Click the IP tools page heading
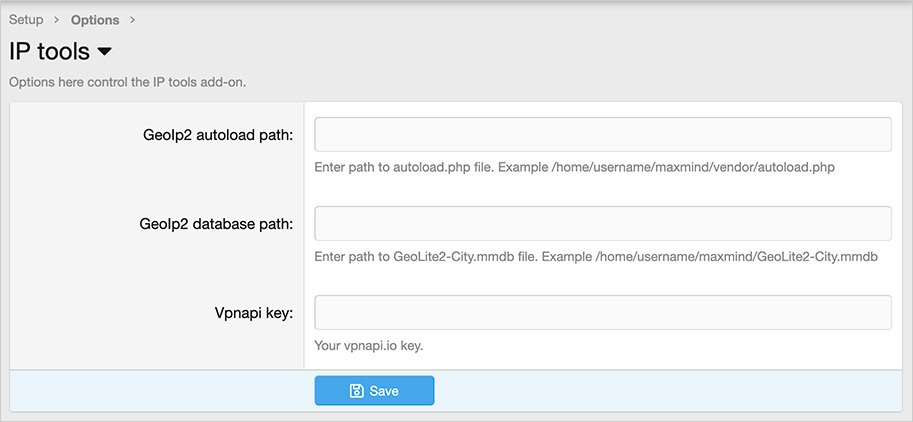This screenshot has height=422, width=913. point(50,51)
